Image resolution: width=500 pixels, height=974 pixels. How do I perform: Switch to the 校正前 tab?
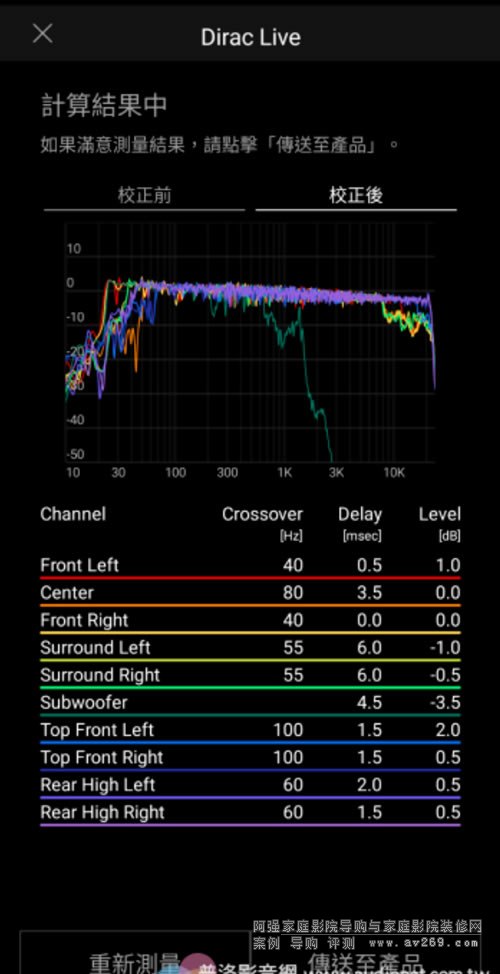pos(144,196)
